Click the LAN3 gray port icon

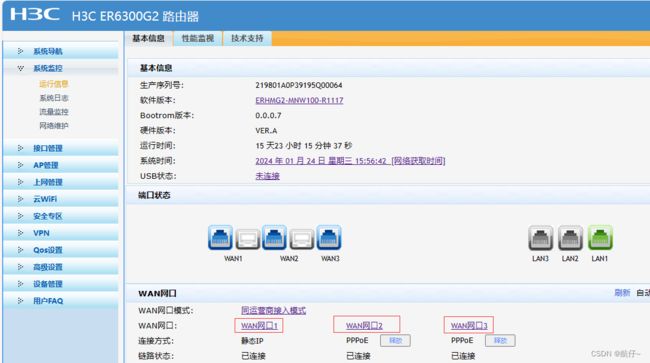[x=541, y=238]
